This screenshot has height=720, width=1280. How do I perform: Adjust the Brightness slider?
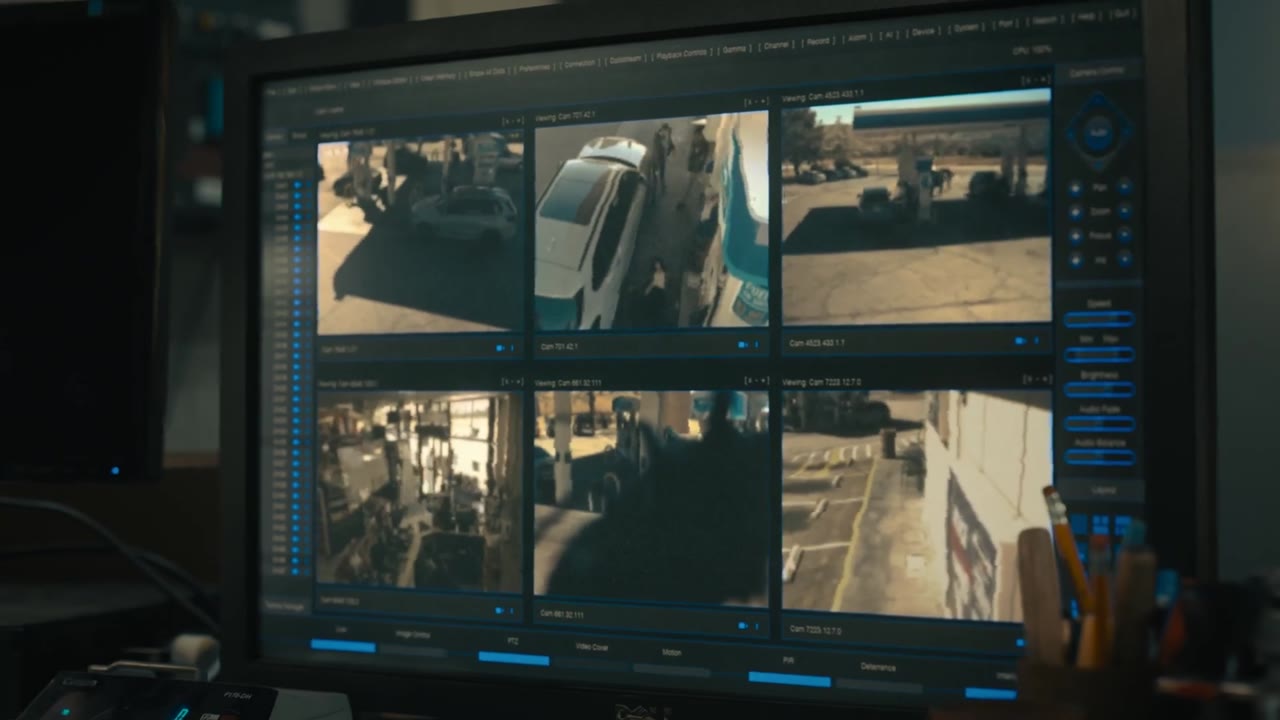click(x=1099, y=389)
